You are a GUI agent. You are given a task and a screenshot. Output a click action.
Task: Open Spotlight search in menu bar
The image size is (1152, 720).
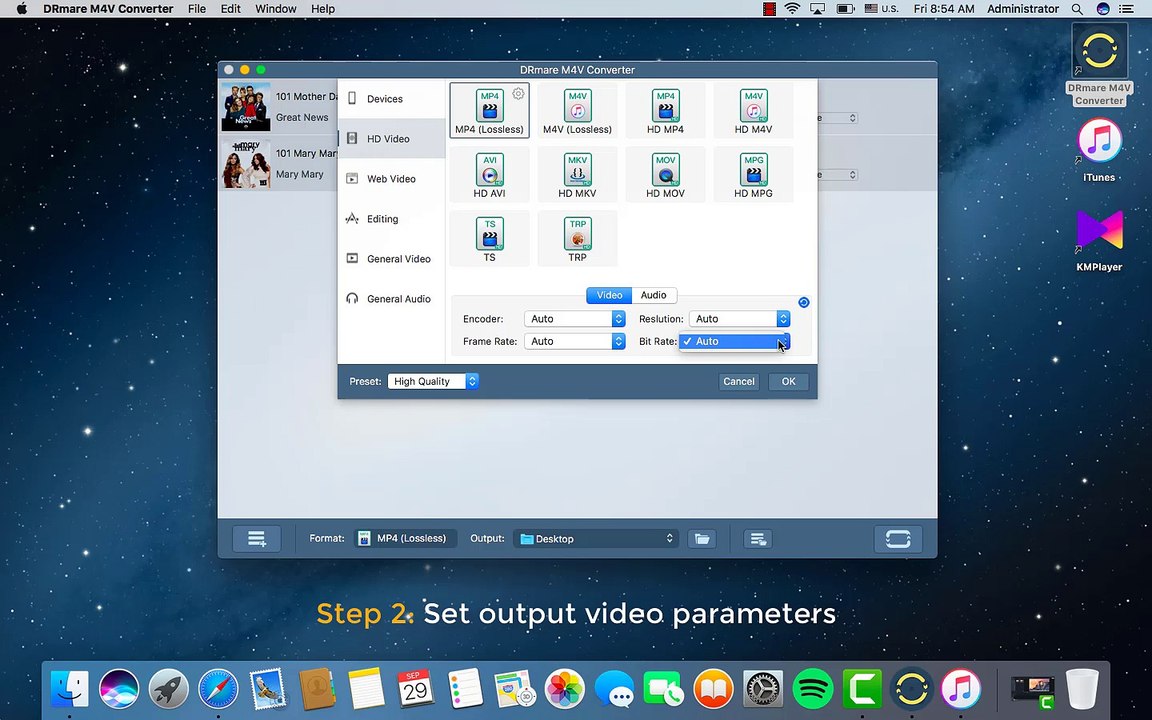1077,9
